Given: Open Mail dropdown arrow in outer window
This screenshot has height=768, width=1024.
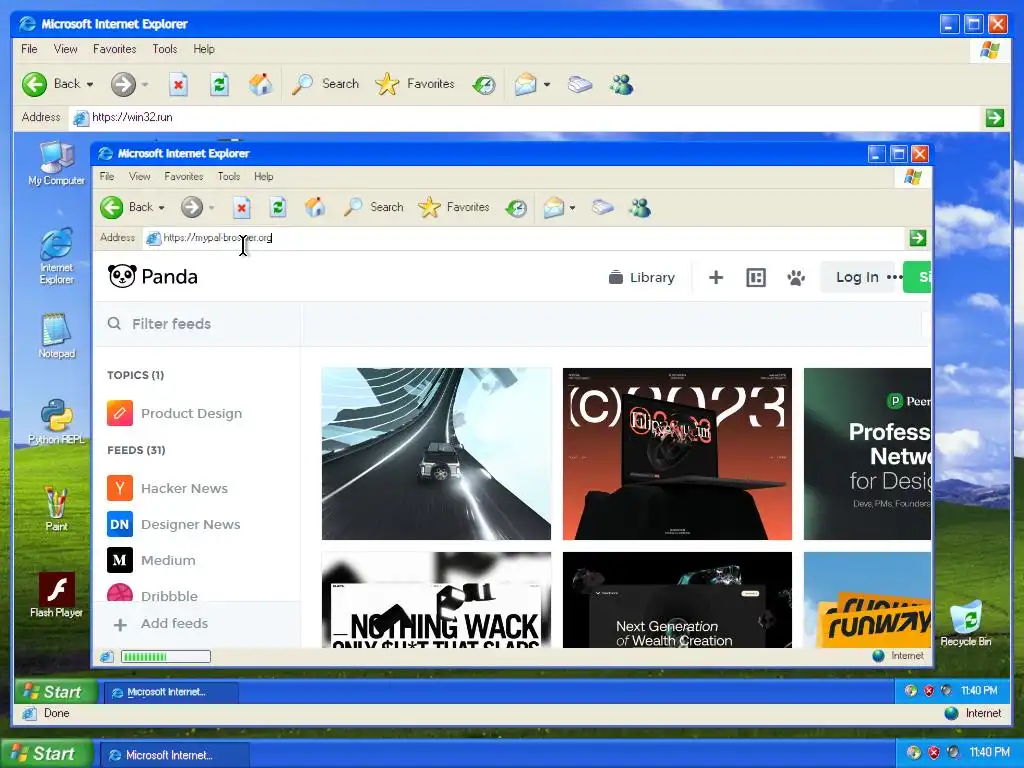Looking at the screenshot, I should 547,84.
